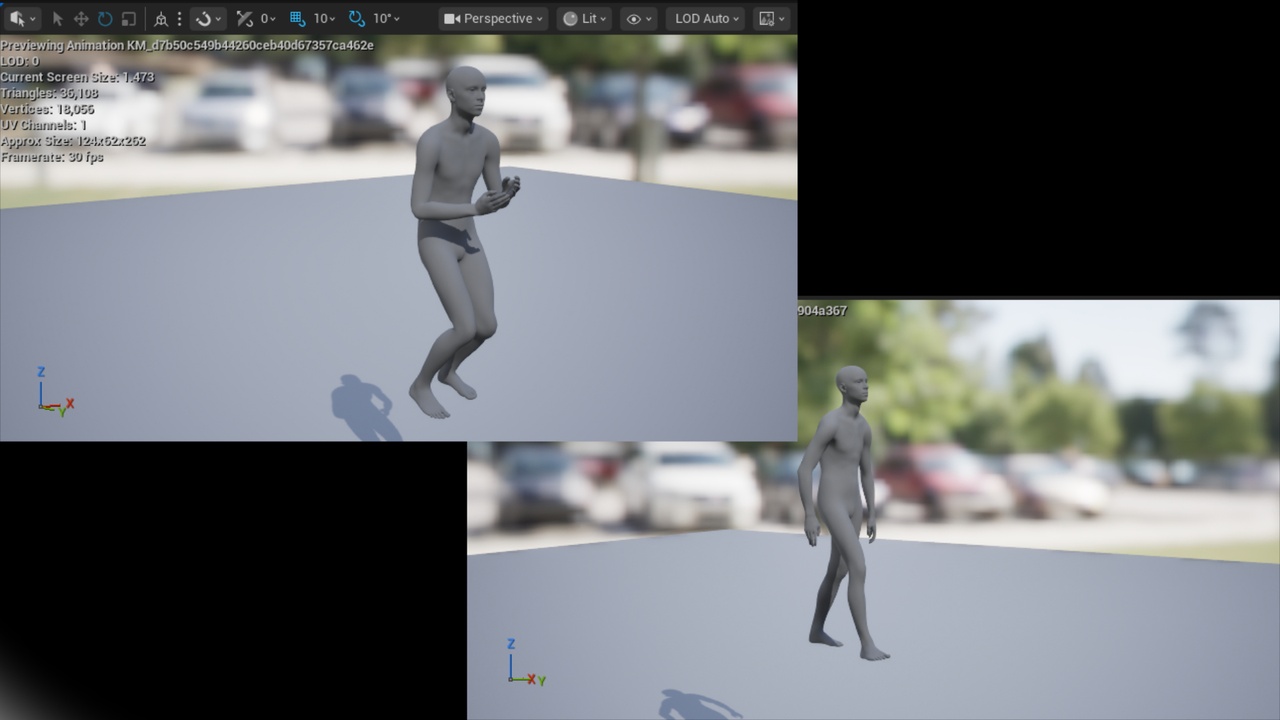Activate the Scale tool
The image size is (1280, 720).
129,18
